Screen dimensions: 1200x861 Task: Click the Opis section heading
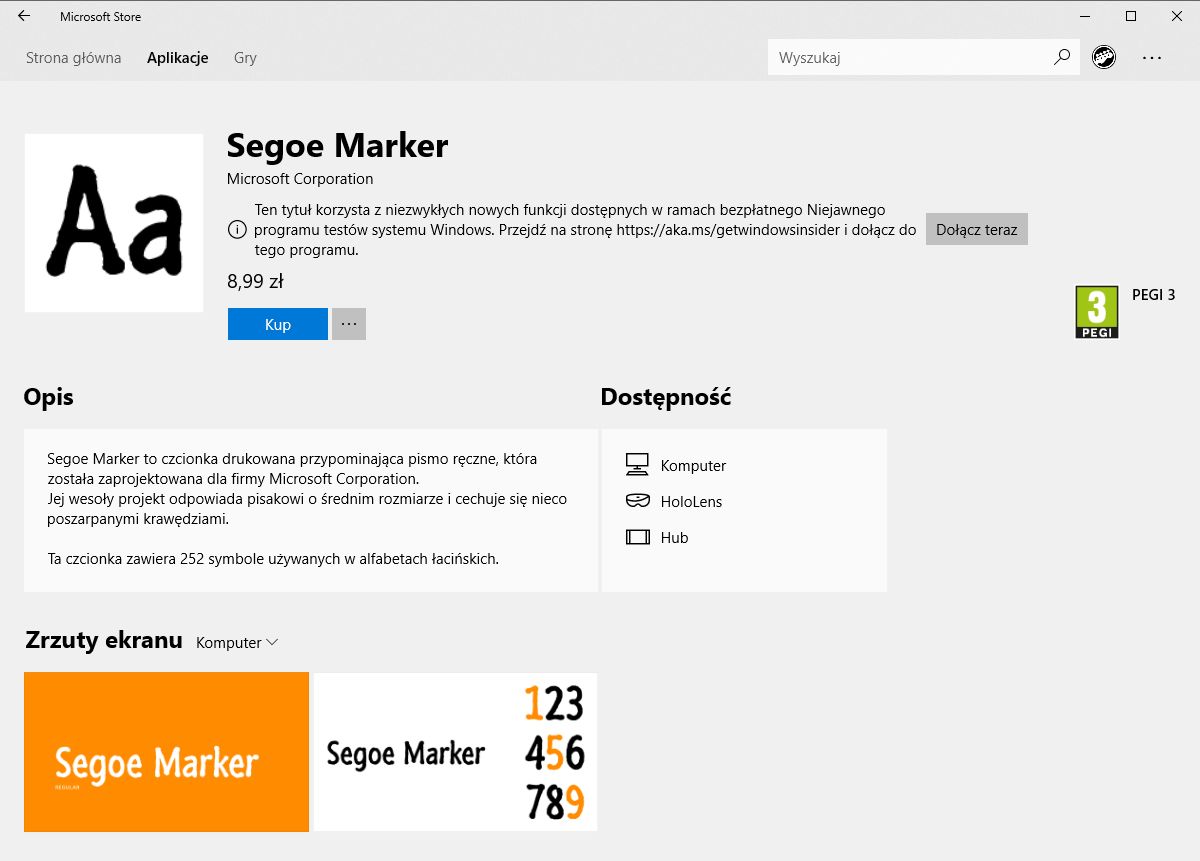pyautogui.click(x=49, y=397)
